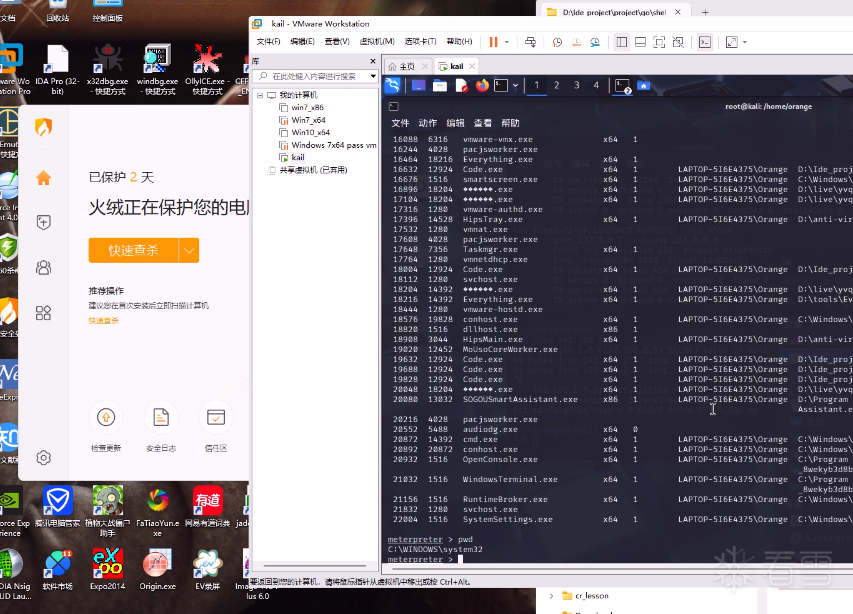Click the 检查更新 check update icon
The height and width of the screenshot is (614, 853).
[x=106, y=418]
